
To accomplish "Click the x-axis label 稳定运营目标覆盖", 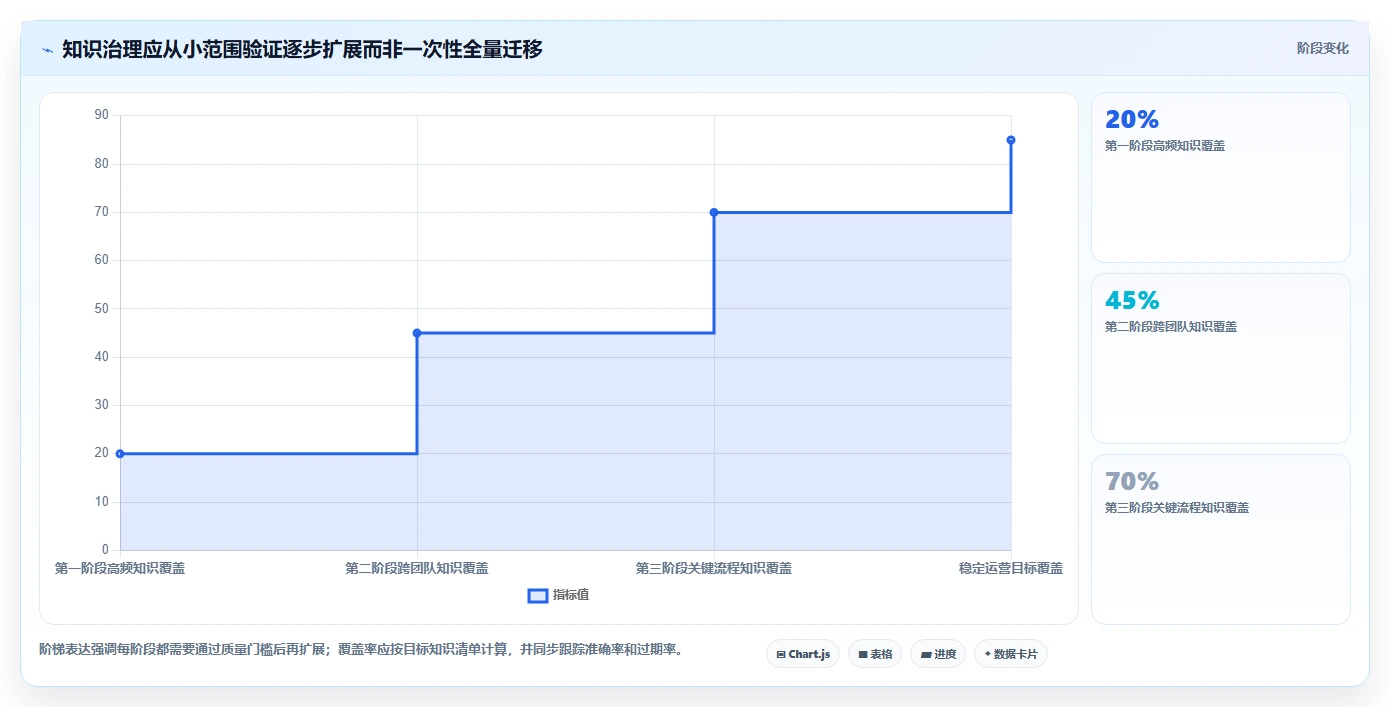I will click(1011, 569).
